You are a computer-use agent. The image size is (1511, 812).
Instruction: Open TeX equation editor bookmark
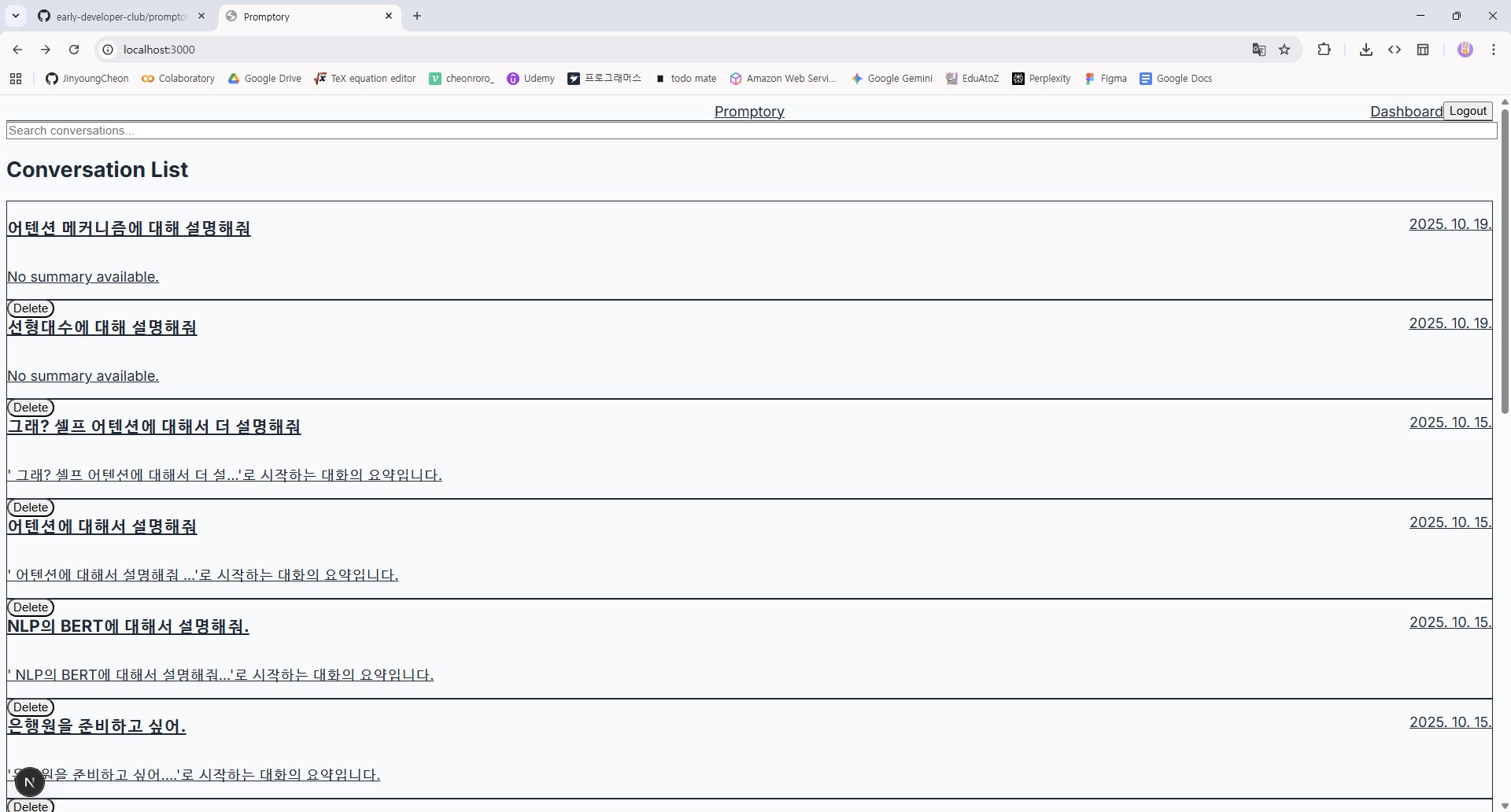click(x=365, y=79)
